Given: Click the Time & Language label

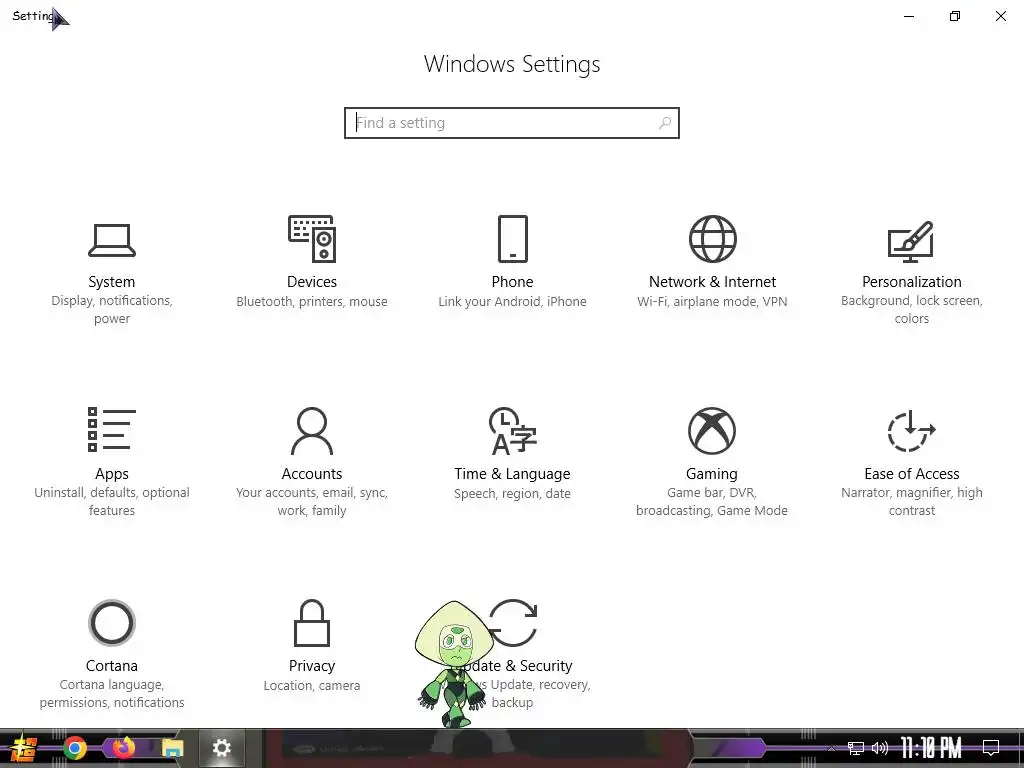Looking at the screenshot, I should click(x=513, y=473).
